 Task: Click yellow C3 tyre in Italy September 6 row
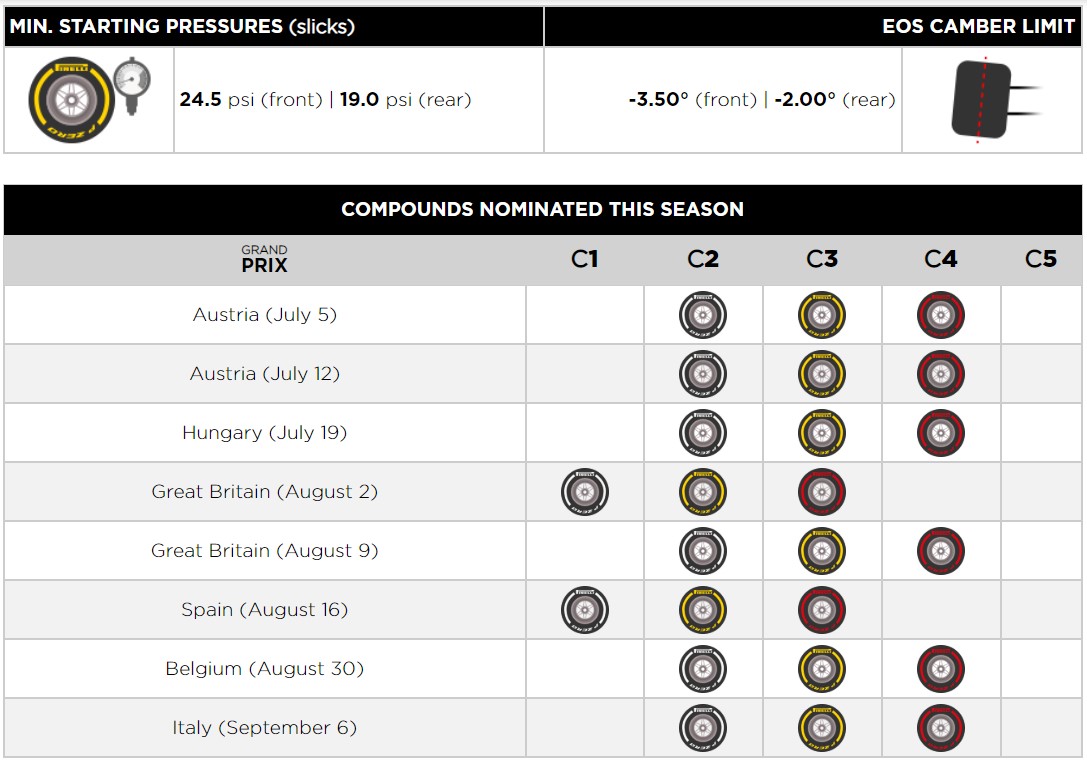point(821,728)
